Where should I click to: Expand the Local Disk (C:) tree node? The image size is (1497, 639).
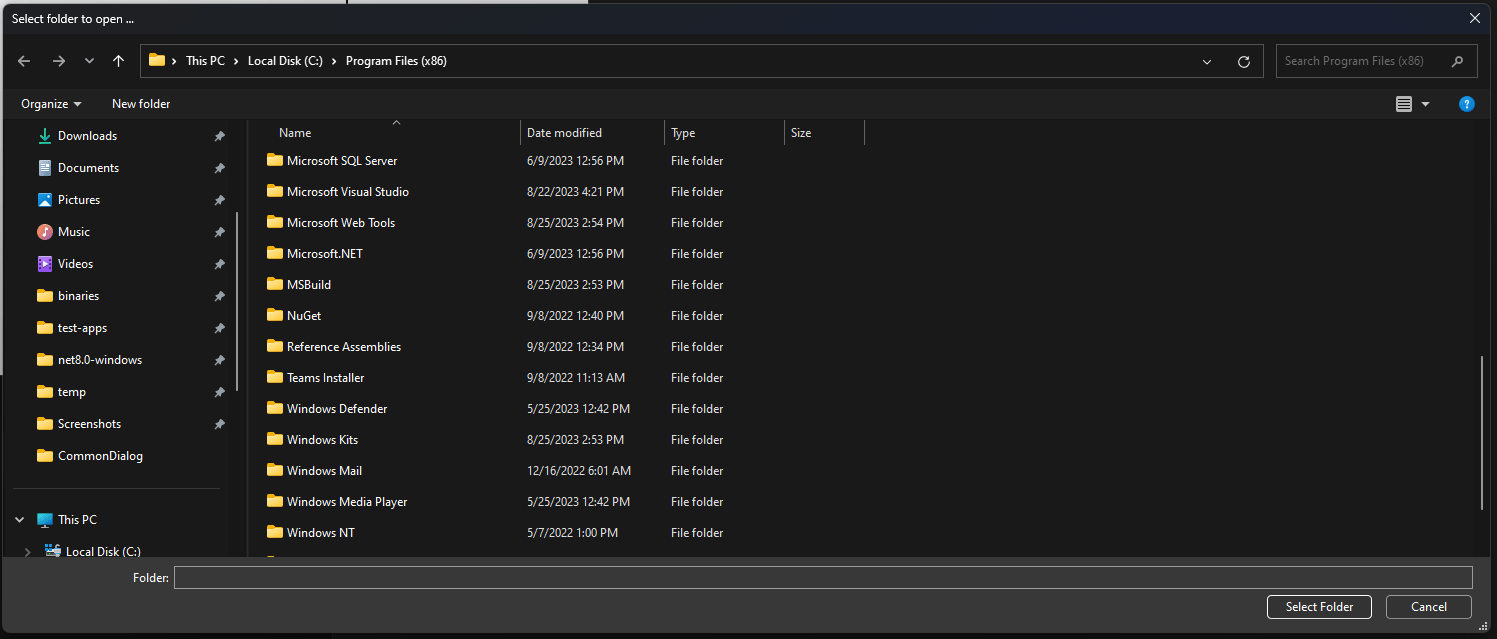[x=27, y=552]
